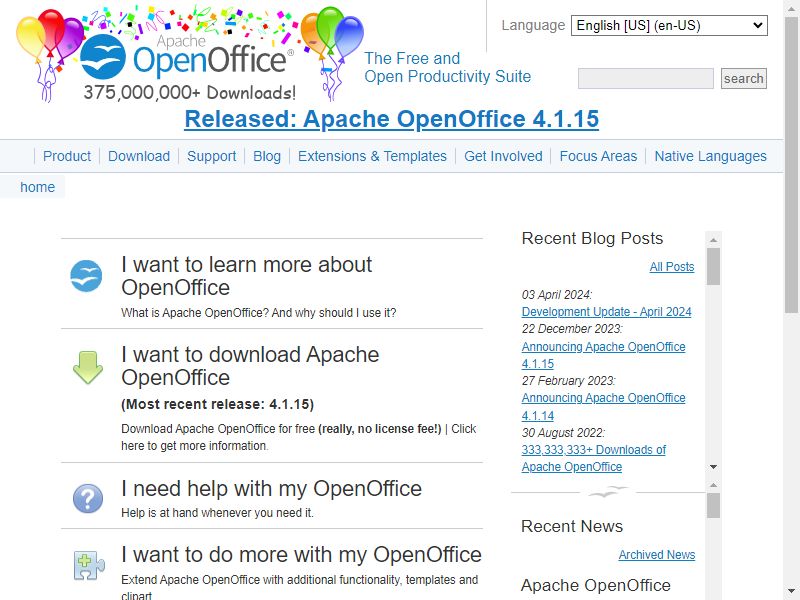800x600 pixels.
Task: Open the Download menu
Action: [139, 156]
